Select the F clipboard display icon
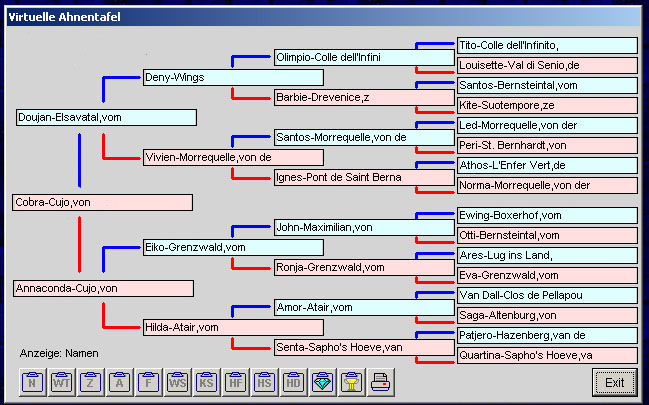 (148, 382)
